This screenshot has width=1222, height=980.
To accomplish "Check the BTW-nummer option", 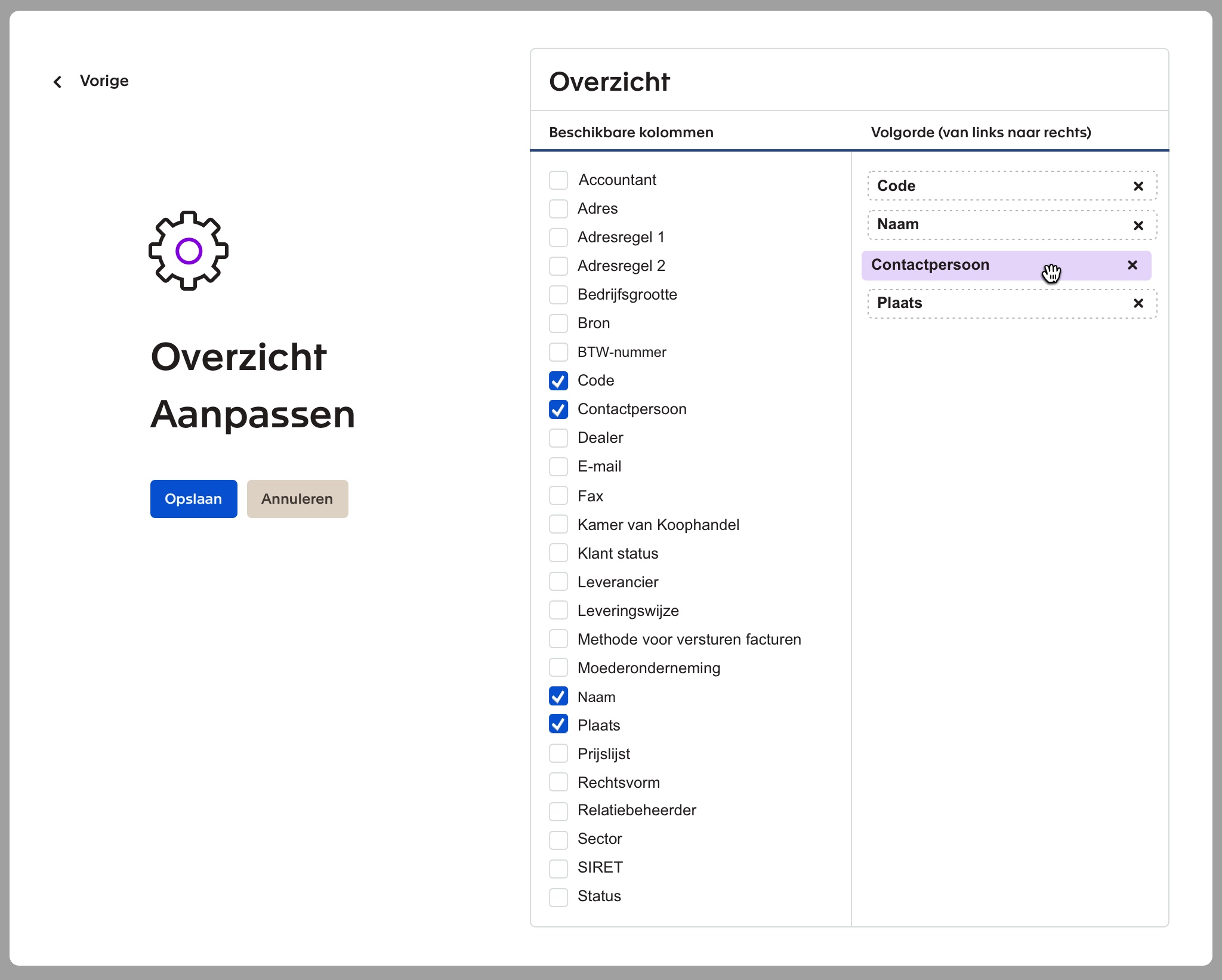I will coord(558,352).
